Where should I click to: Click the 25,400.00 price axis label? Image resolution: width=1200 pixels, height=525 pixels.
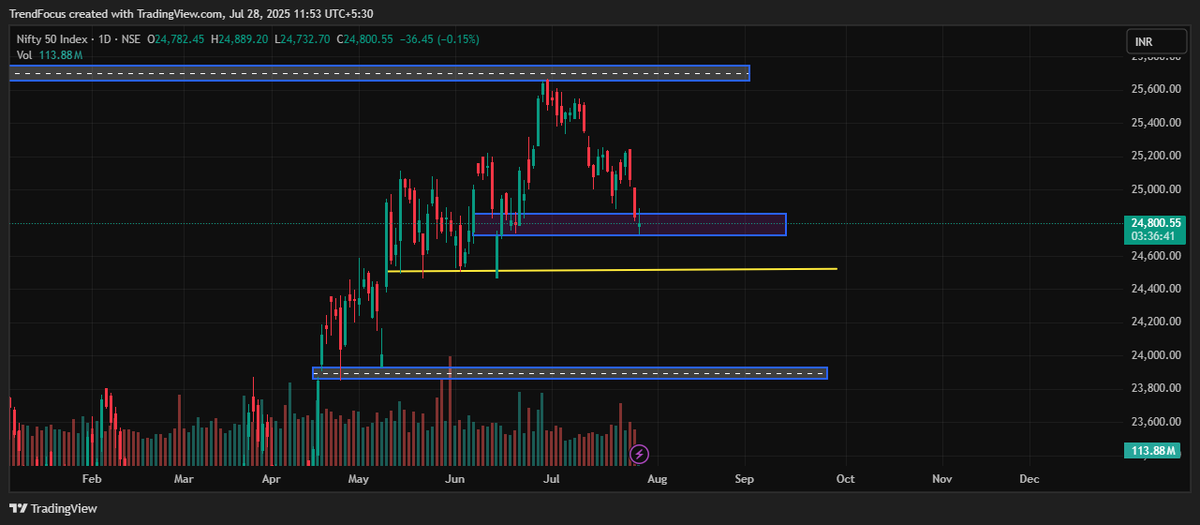[1156, 122]
